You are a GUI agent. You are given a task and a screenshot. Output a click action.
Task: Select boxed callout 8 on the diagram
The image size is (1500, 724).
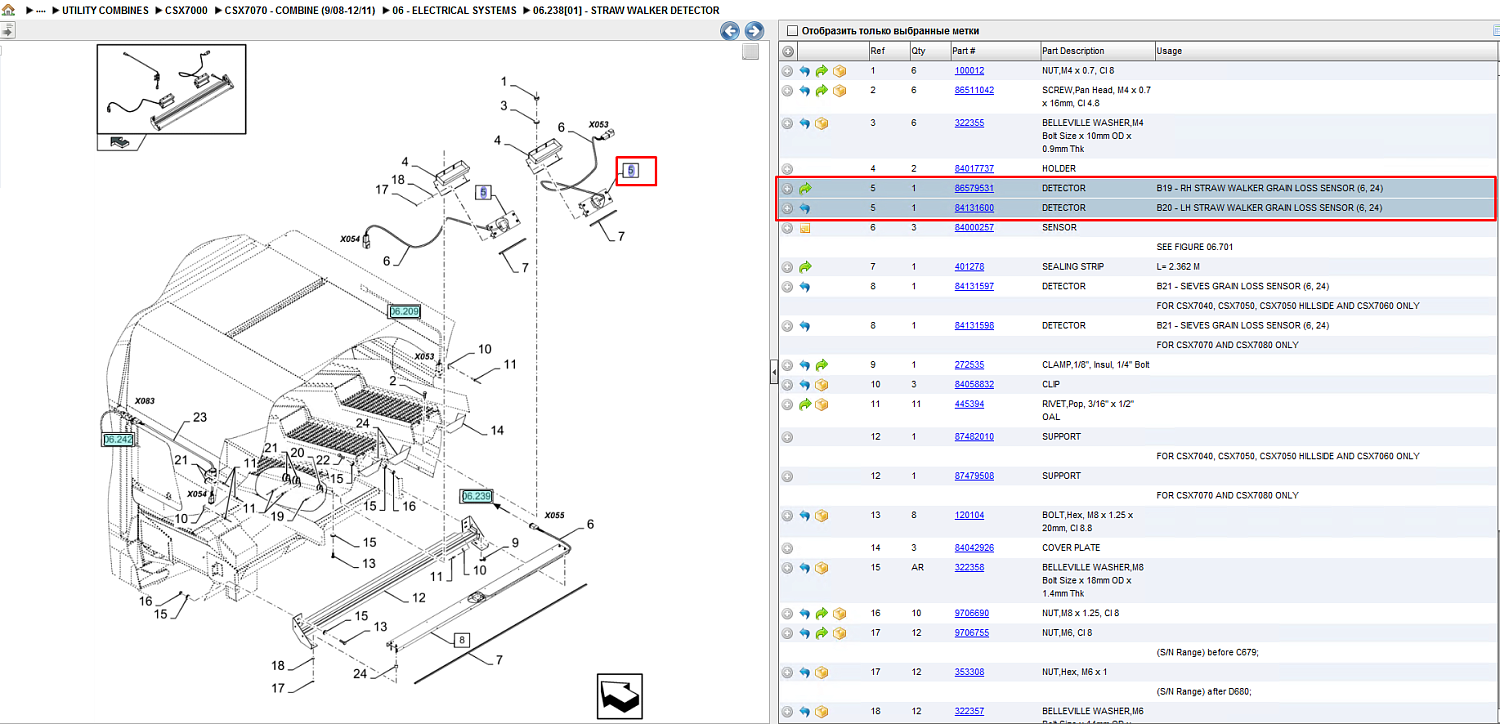point(461,640)
